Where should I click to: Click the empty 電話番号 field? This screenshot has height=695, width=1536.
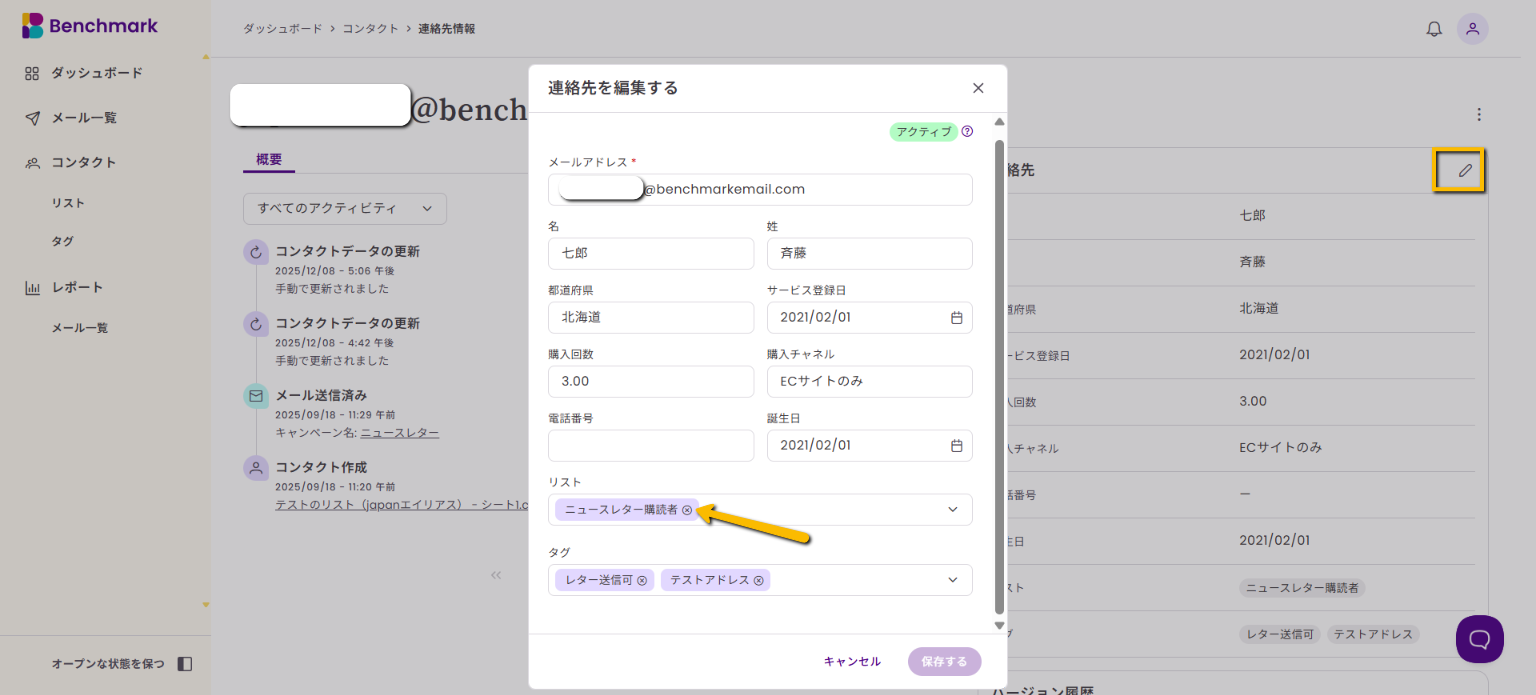[x=651, y=446]
